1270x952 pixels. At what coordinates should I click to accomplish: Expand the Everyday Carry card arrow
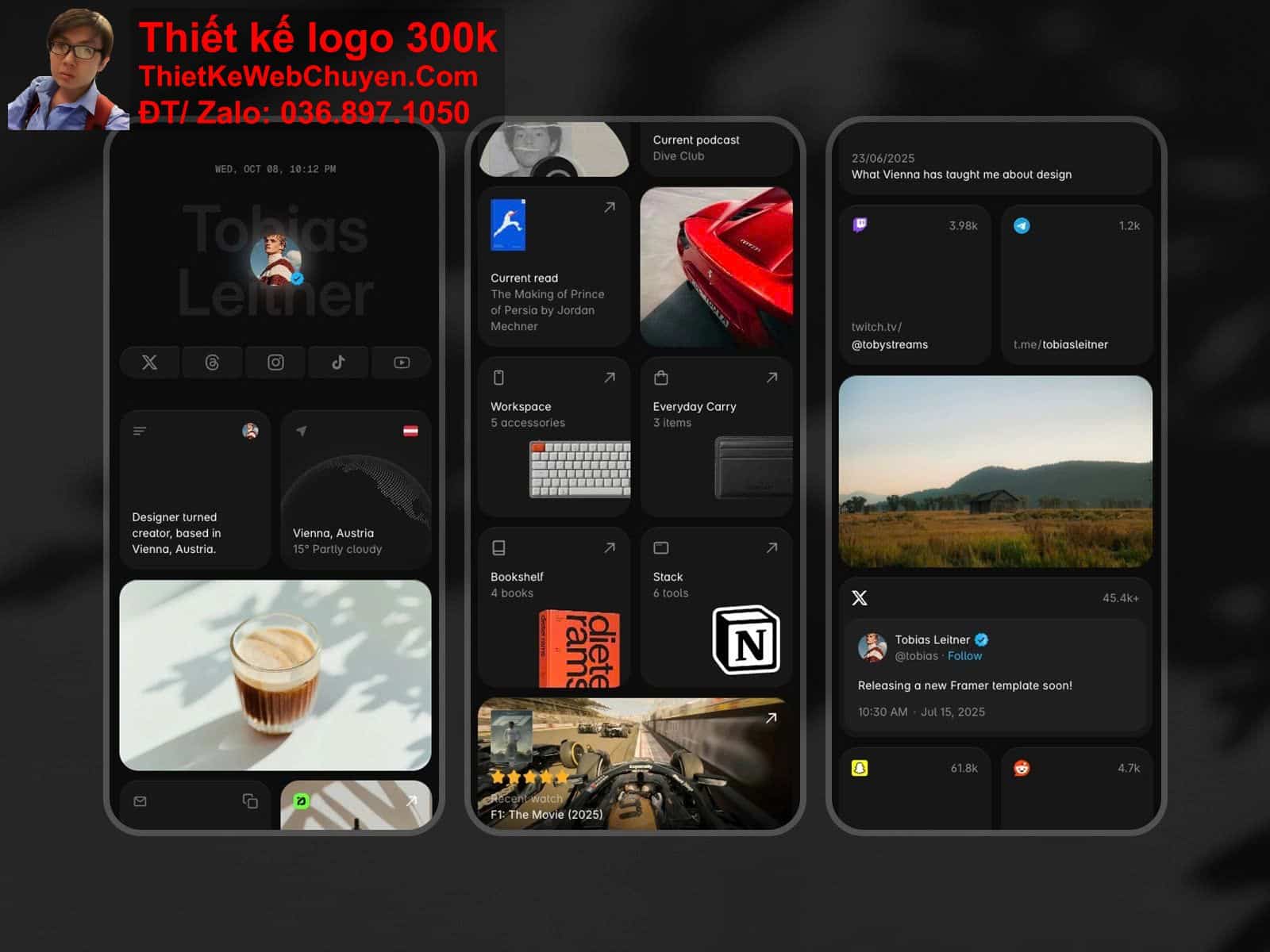click(772, 378)
